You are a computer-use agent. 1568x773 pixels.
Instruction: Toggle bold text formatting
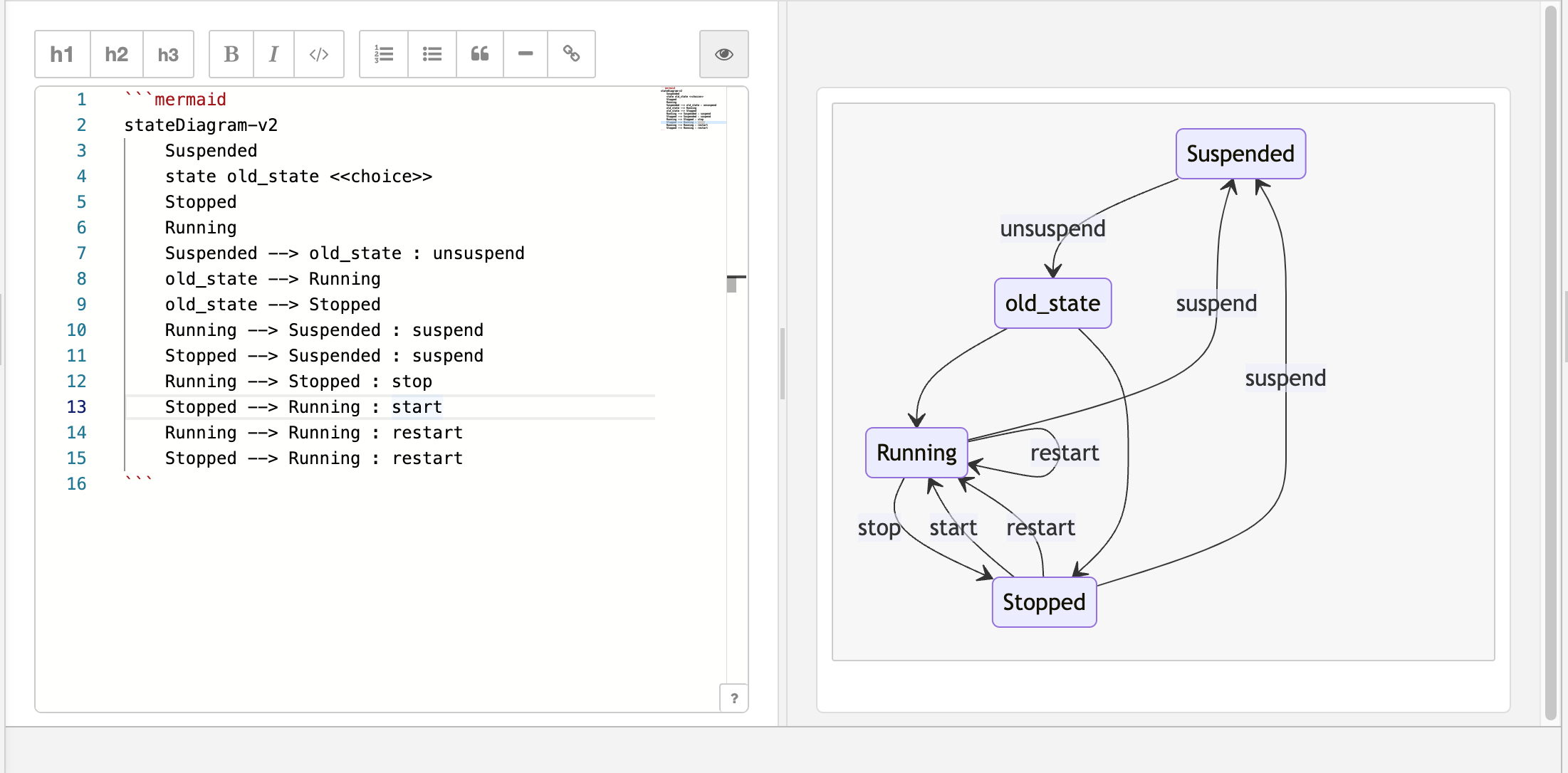[231, 54]
